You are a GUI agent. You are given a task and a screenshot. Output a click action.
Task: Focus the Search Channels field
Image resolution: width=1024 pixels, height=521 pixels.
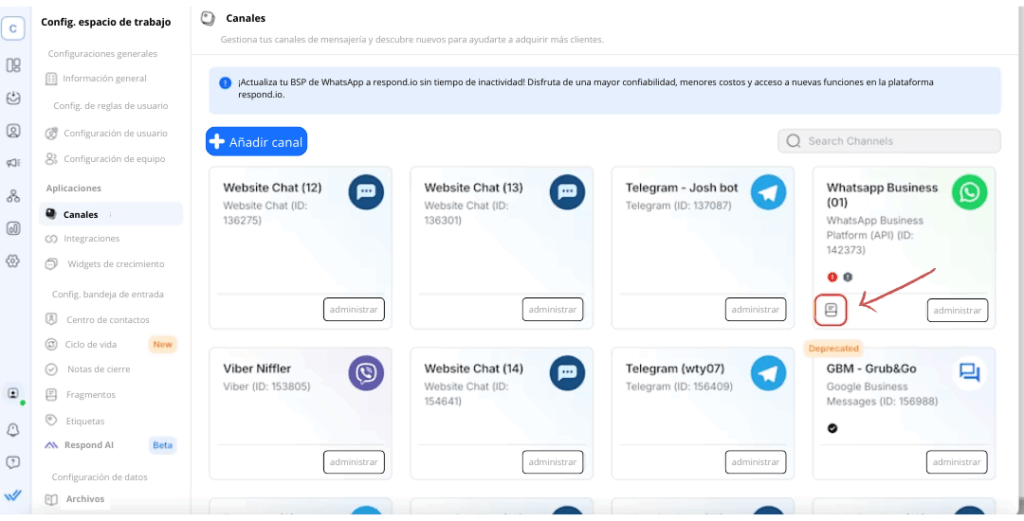(x=889, y=141)
